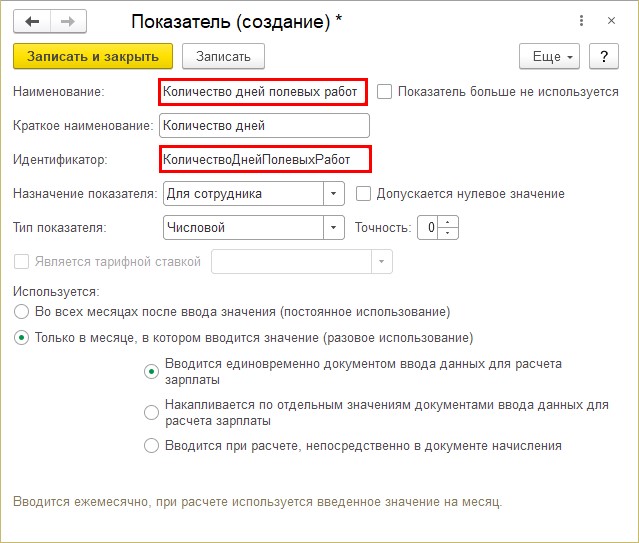Close the Показатель form with X
639x543 pixels.
point(611,21)
